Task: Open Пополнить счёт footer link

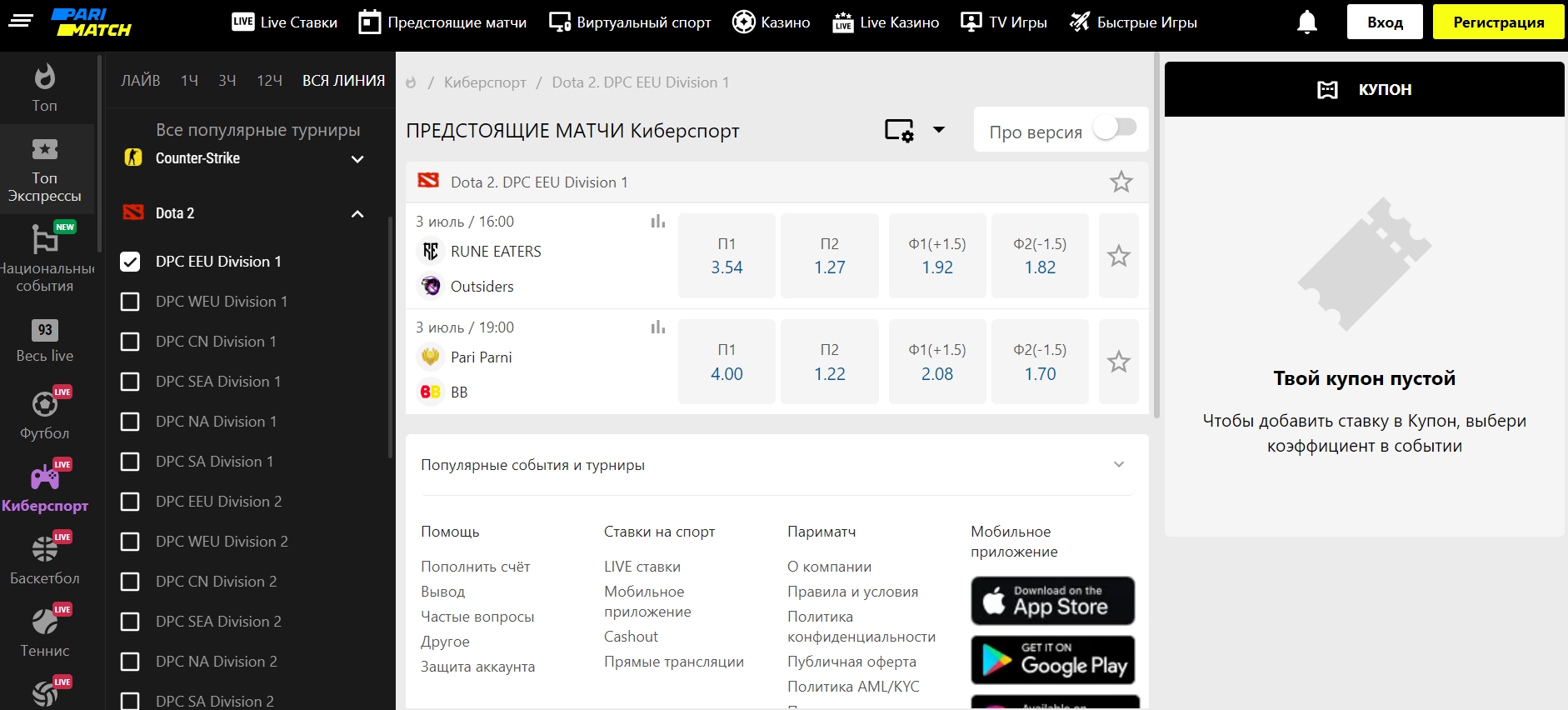Action: click(475, 567)
